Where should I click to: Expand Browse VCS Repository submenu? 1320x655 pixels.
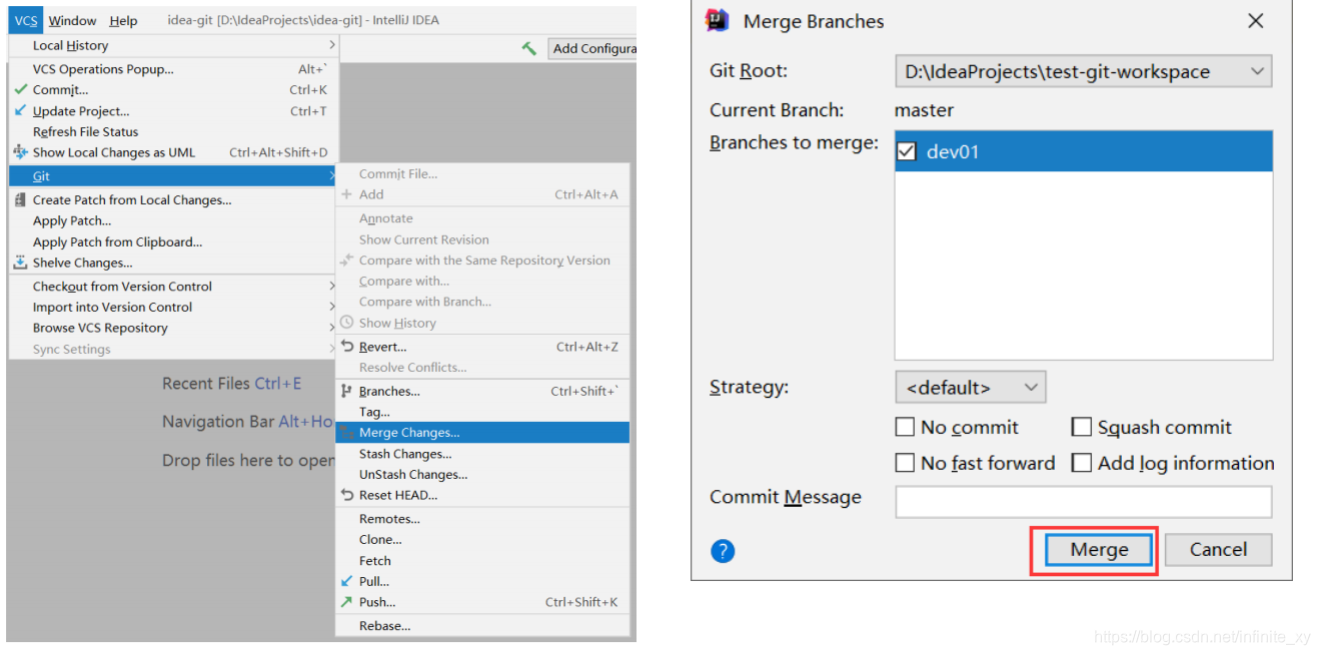(x=172, y=328)
